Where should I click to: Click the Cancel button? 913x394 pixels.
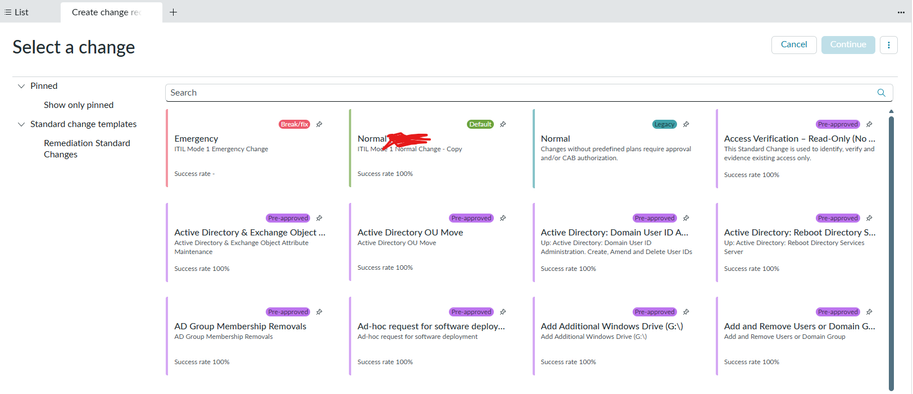(794, 45)
